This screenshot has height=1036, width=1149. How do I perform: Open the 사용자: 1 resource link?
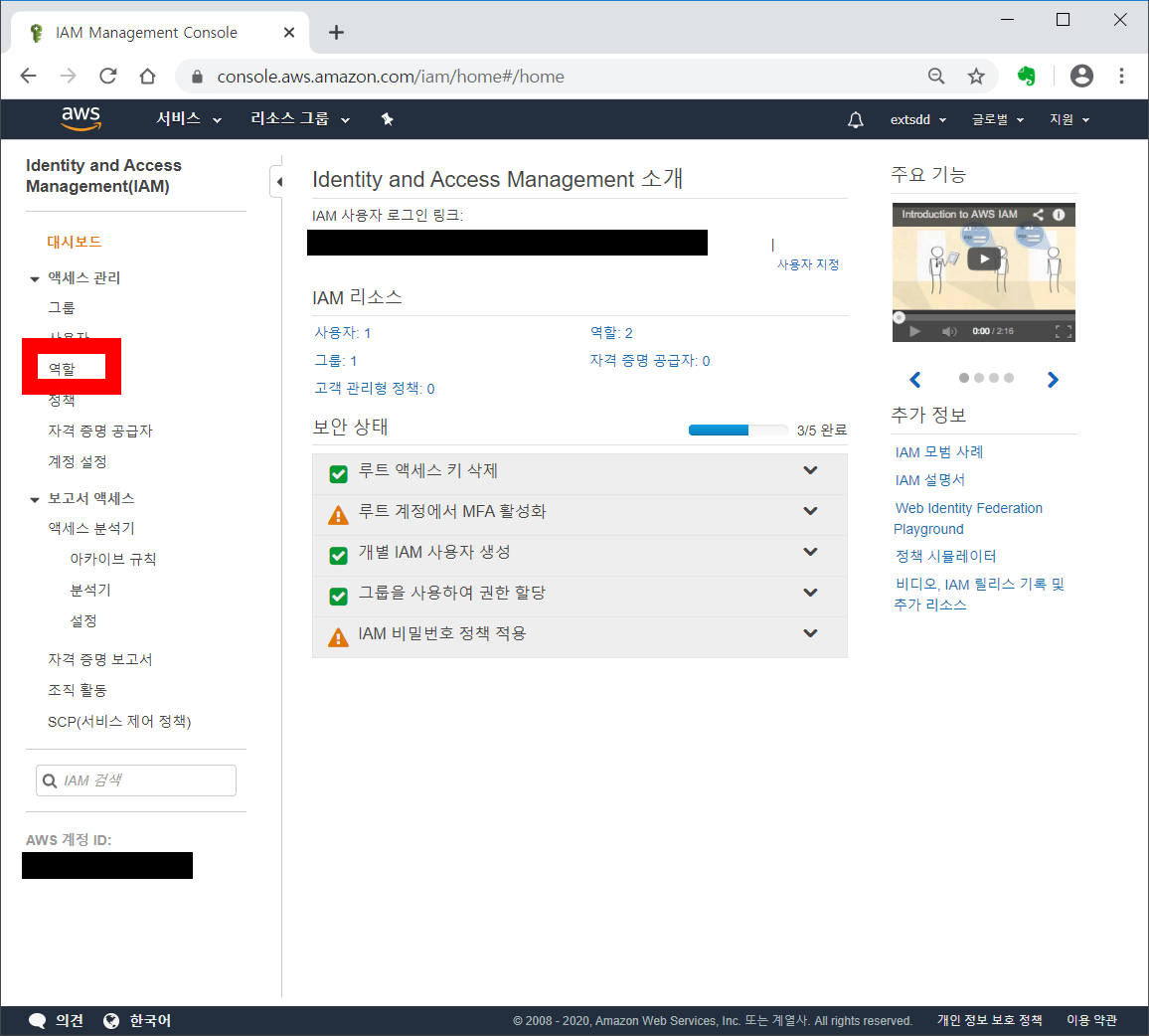click(342, 333)
